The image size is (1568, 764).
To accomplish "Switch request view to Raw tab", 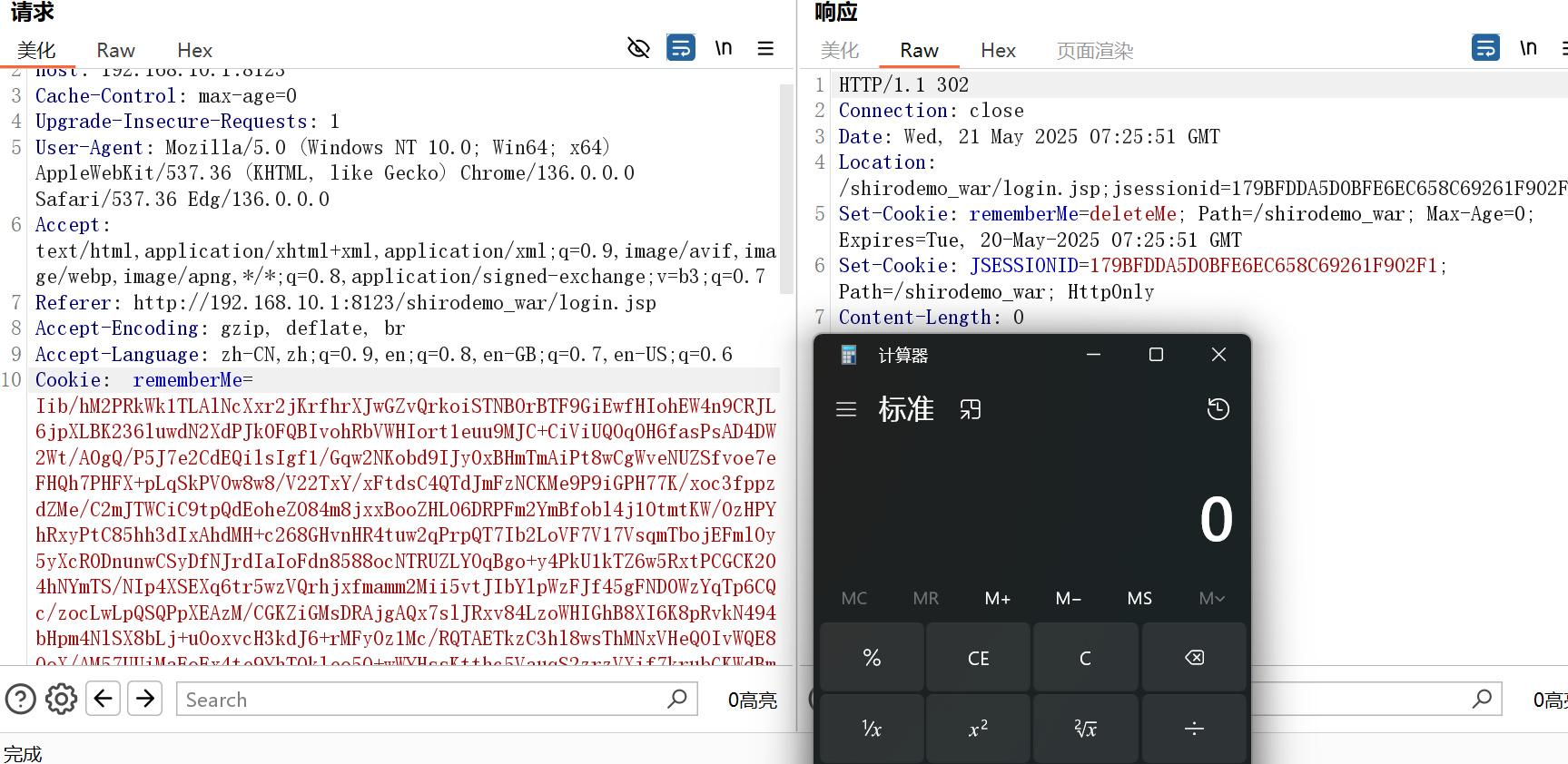I will click(x=115, y=51).
